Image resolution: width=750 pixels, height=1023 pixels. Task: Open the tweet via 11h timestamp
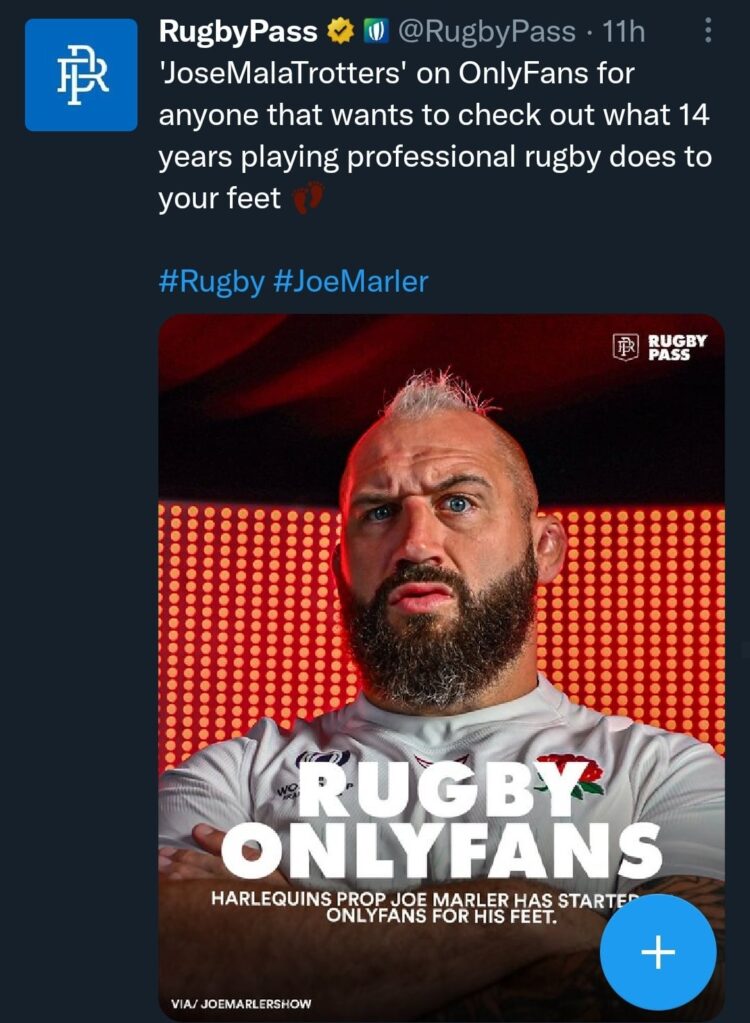625,33
